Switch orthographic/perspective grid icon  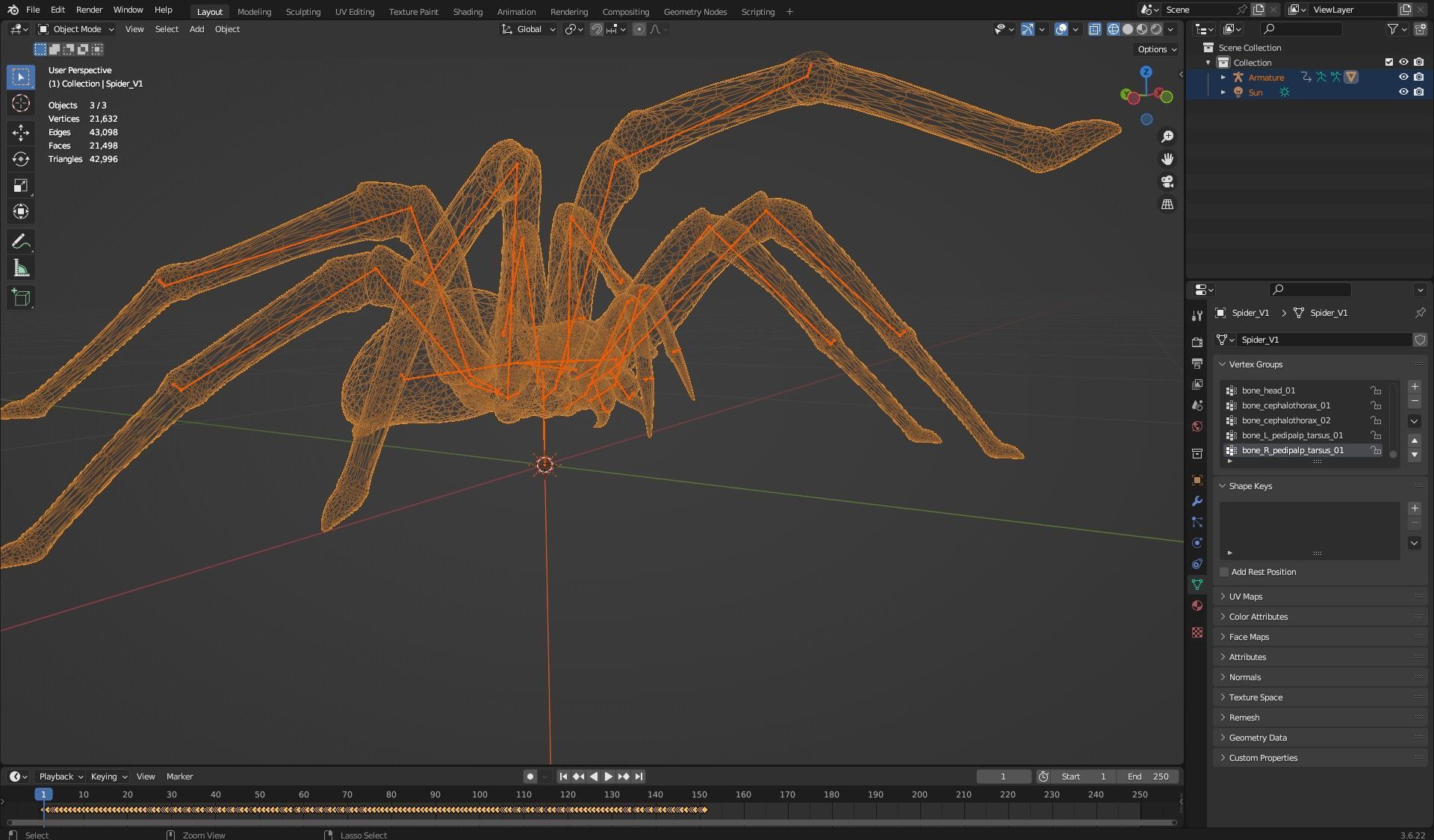(x=1167, y=204)
